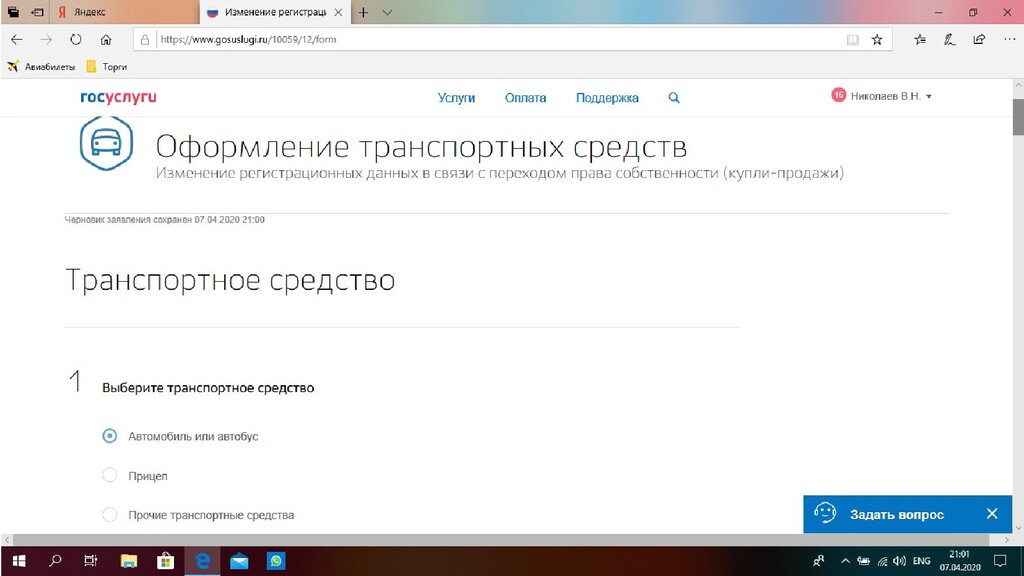This screenshot has height=576, width=1024.
Task: Click the vertical scrollbar thumb
Action: tap(1018, 117)
